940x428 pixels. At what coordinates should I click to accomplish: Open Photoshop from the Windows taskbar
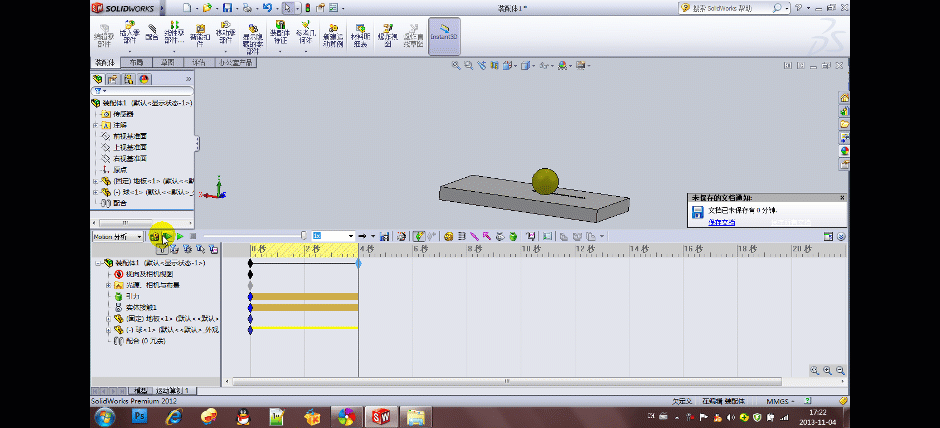coord(139,415)
